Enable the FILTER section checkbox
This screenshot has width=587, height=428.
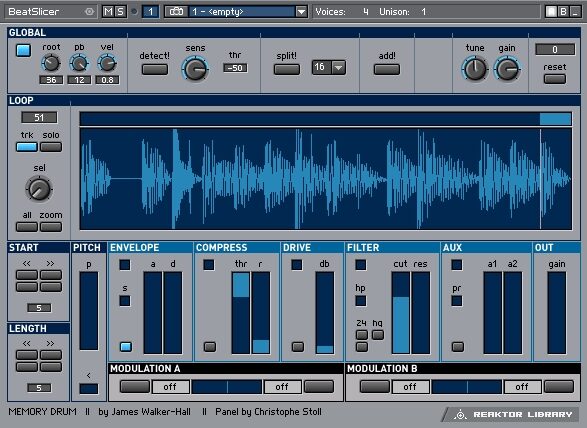tap(361, 265)
